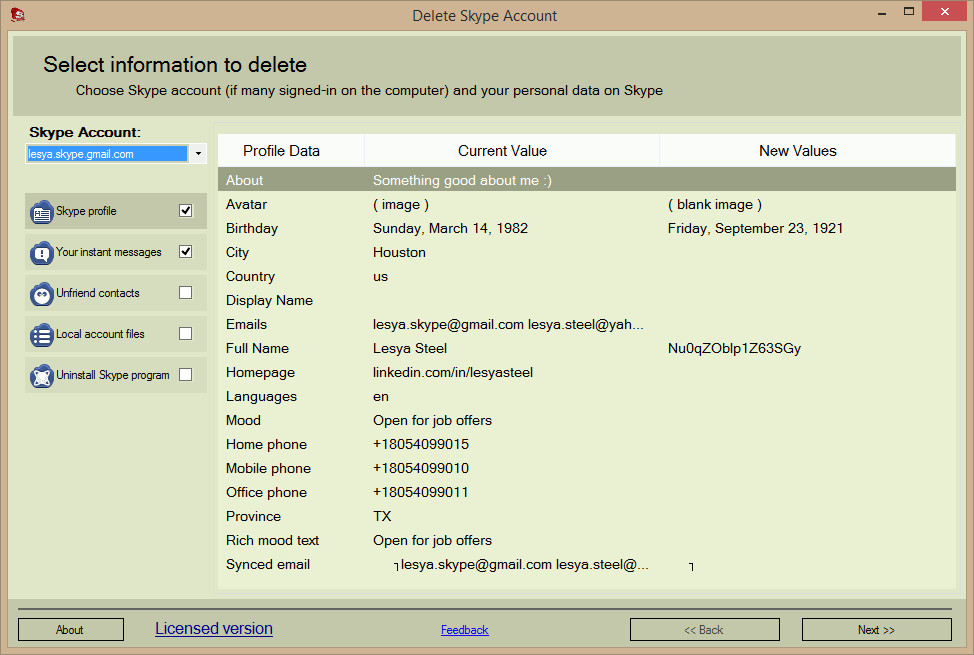The height and width of the screenshot is (655, 974).
Task: Uncheck the Skype profile checkbox
Action: click(185, 211)
